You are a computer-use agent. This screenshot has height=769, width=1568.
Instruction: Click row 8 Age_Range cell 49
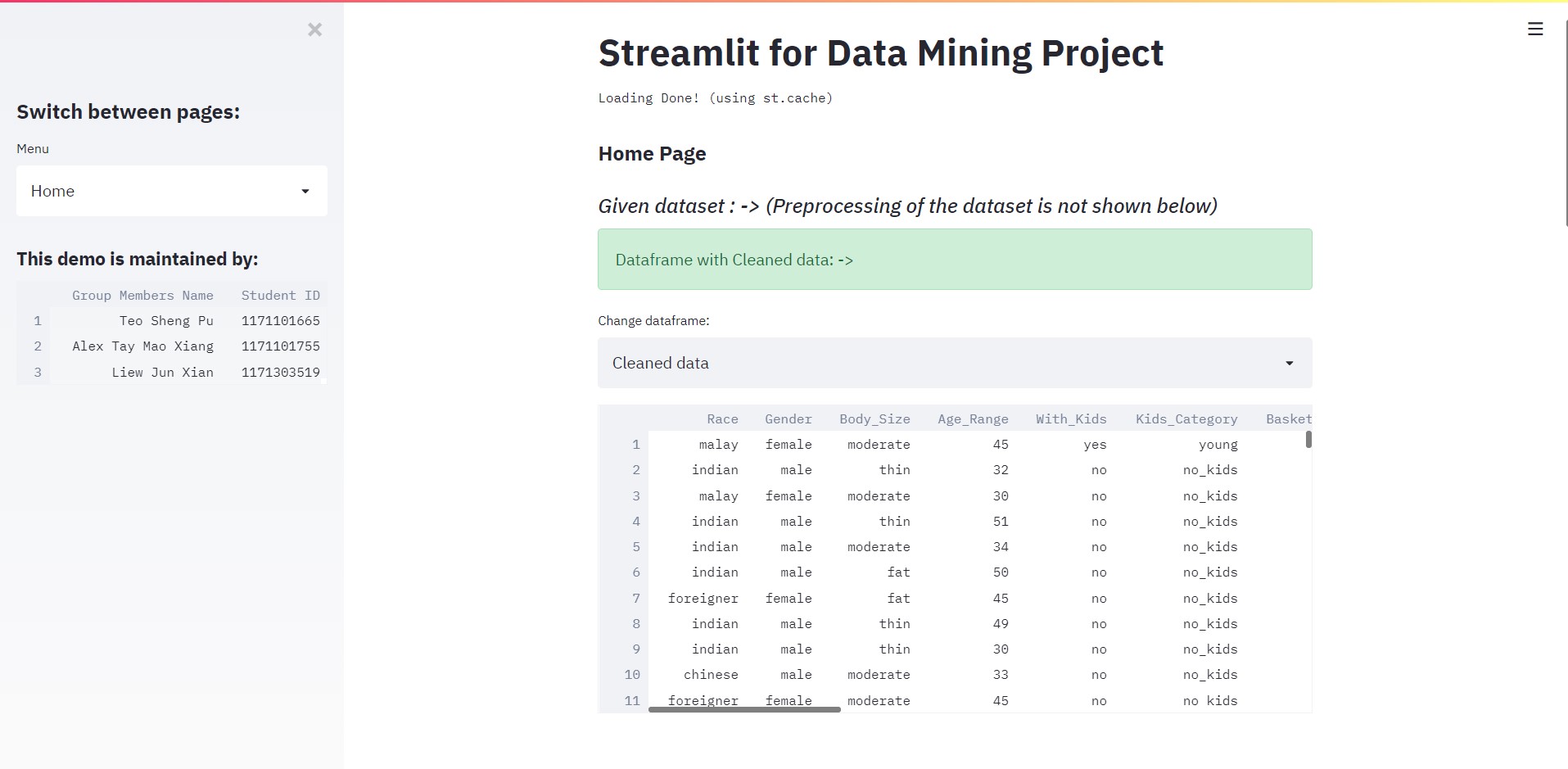(1001, 624)
